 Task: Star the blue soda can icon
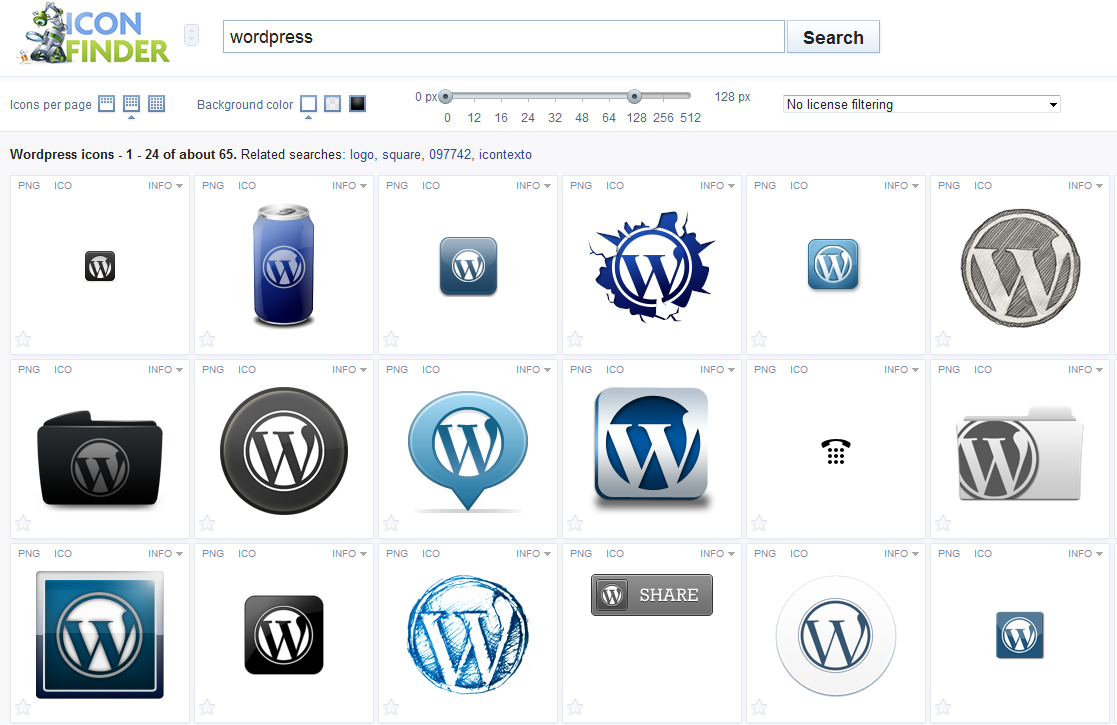coord(207,339)
